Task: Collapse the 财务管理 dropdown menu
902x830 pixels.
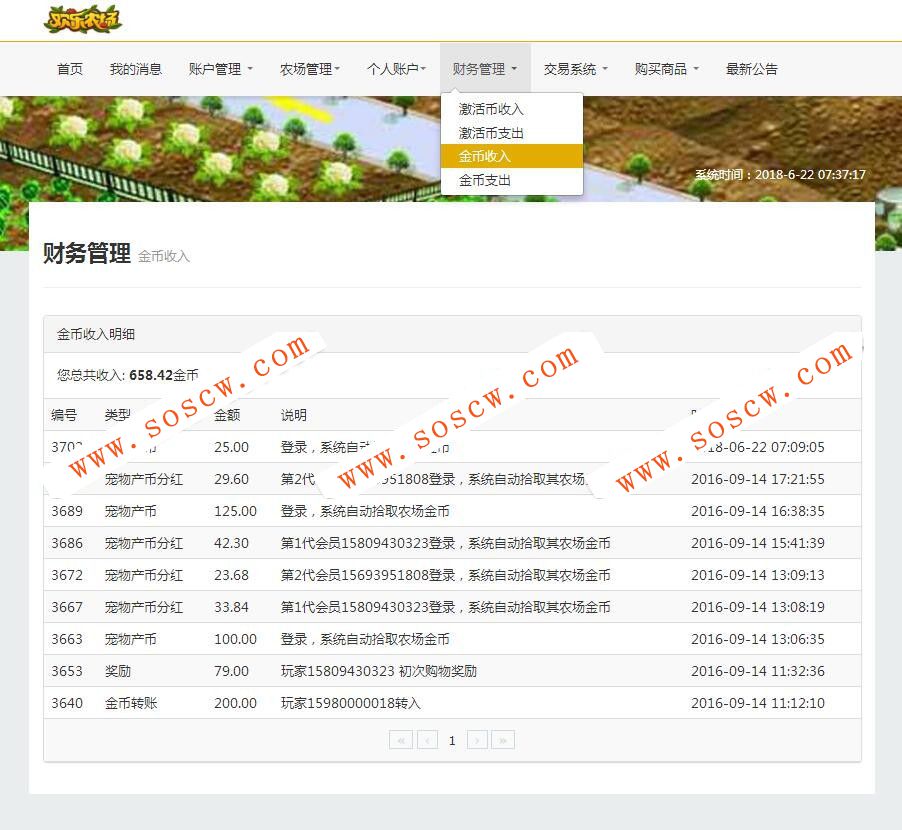Action: [485, 69]
